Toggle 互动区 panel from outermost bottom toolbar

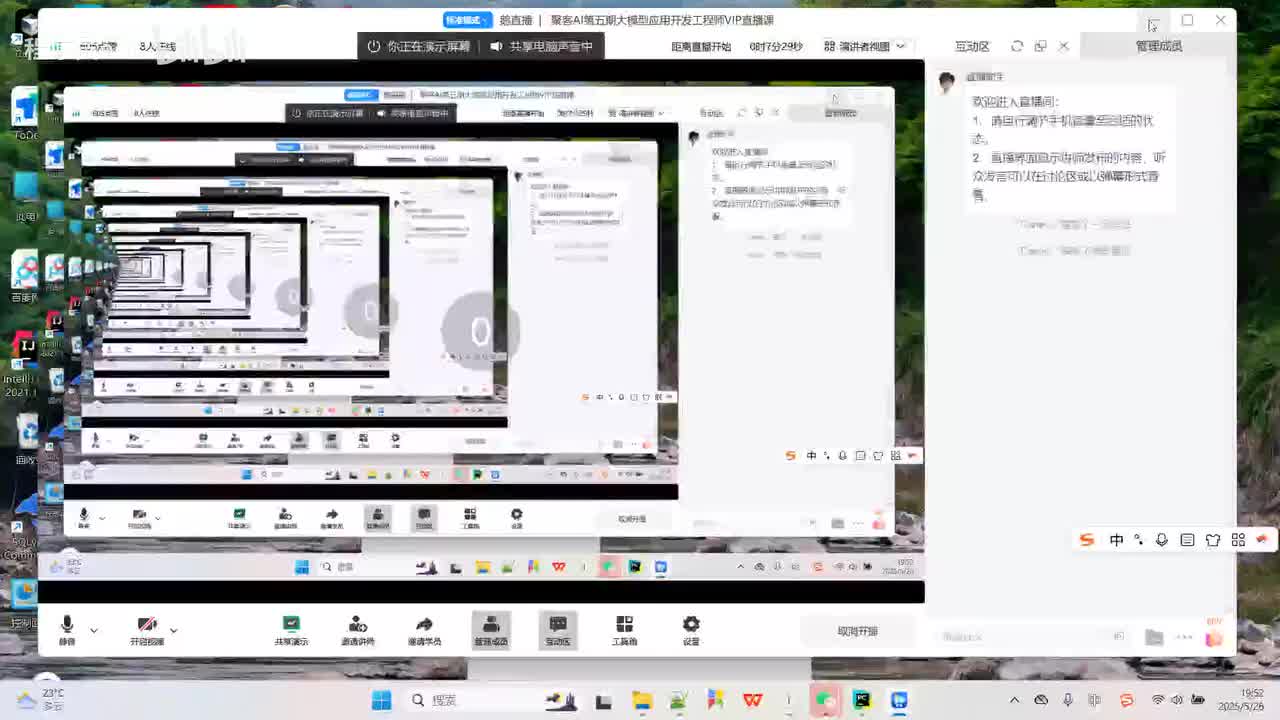point(558,630)
